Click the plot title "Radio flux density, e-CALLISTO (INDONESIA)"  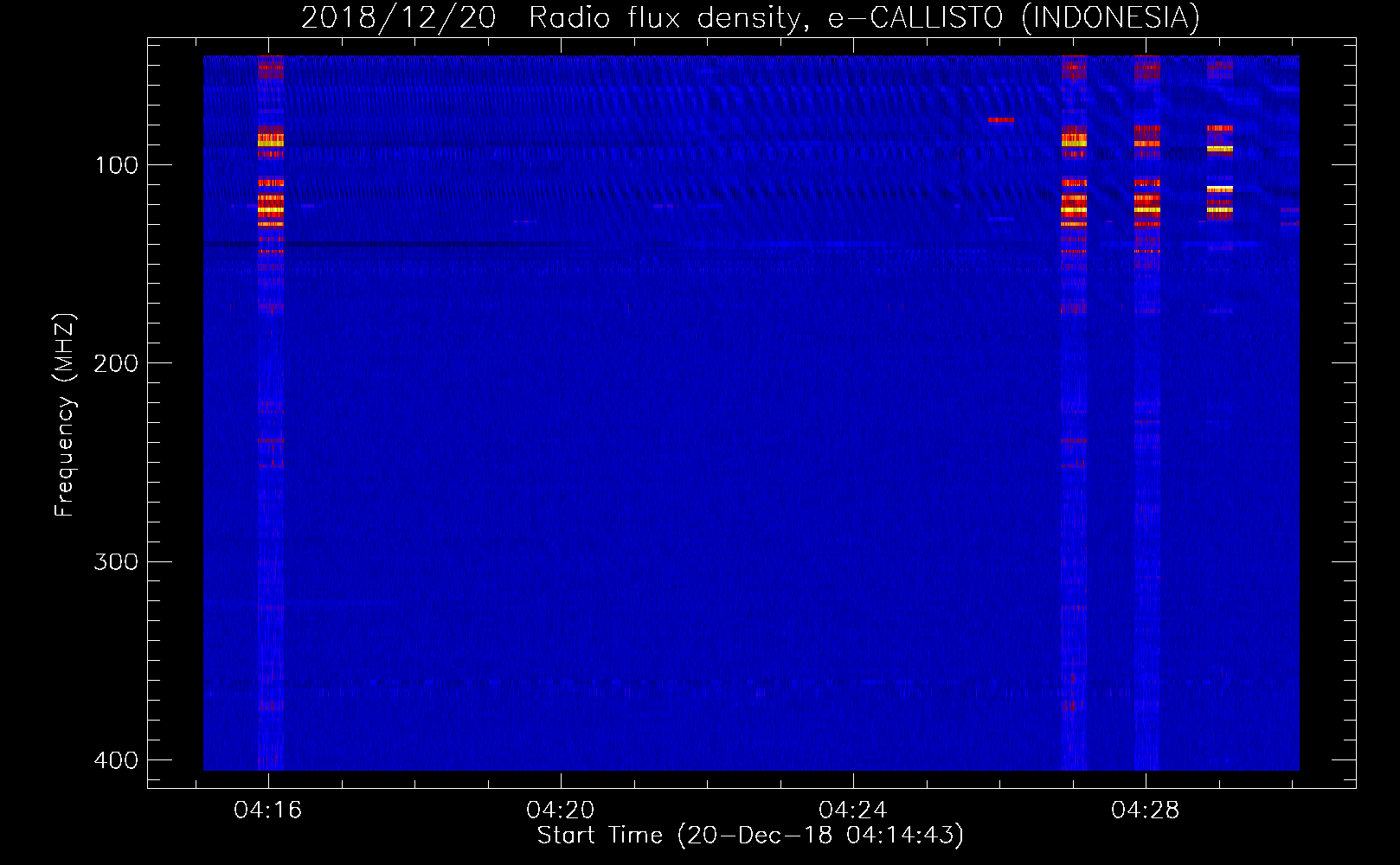(864, 18)
